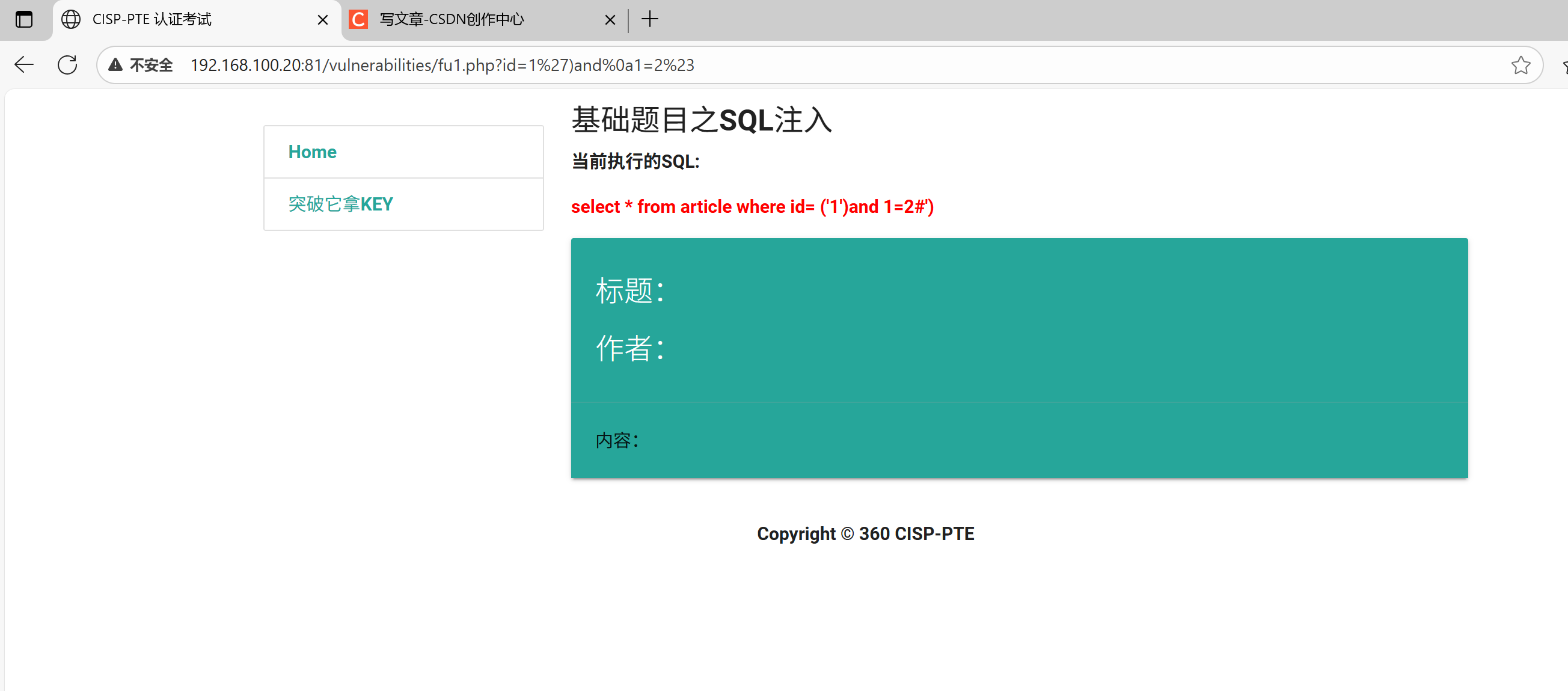Open the 突破它拿KEY link

pyautogui.click(x=340, y=204)
